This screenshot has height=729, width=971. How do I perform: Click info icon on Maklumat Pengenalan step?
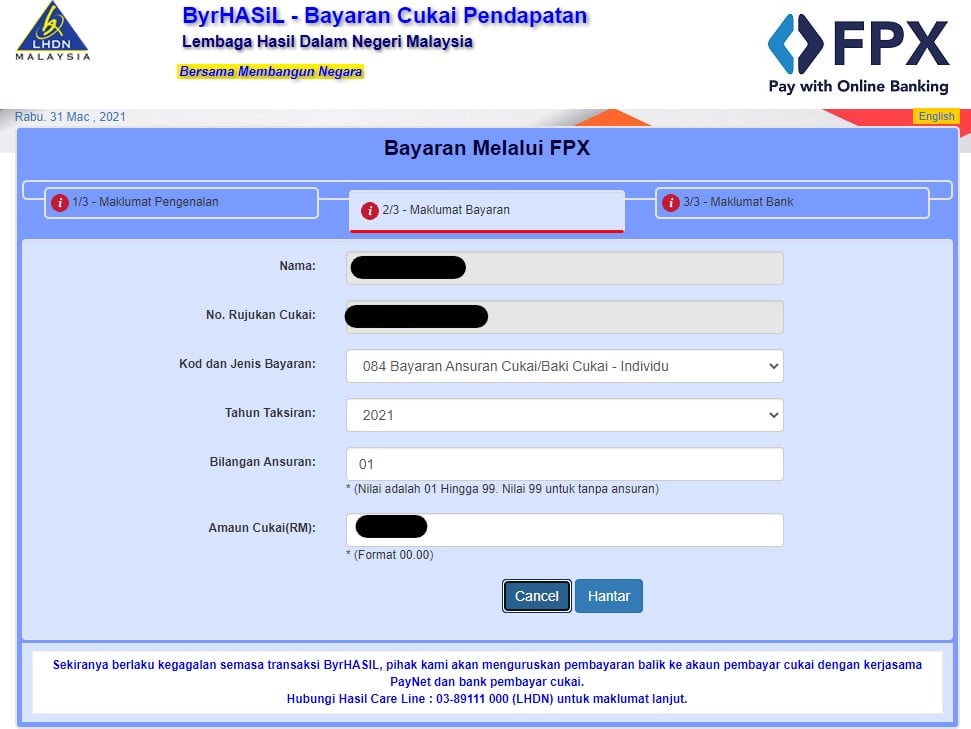pyautogui.click(x=59, y=203)
